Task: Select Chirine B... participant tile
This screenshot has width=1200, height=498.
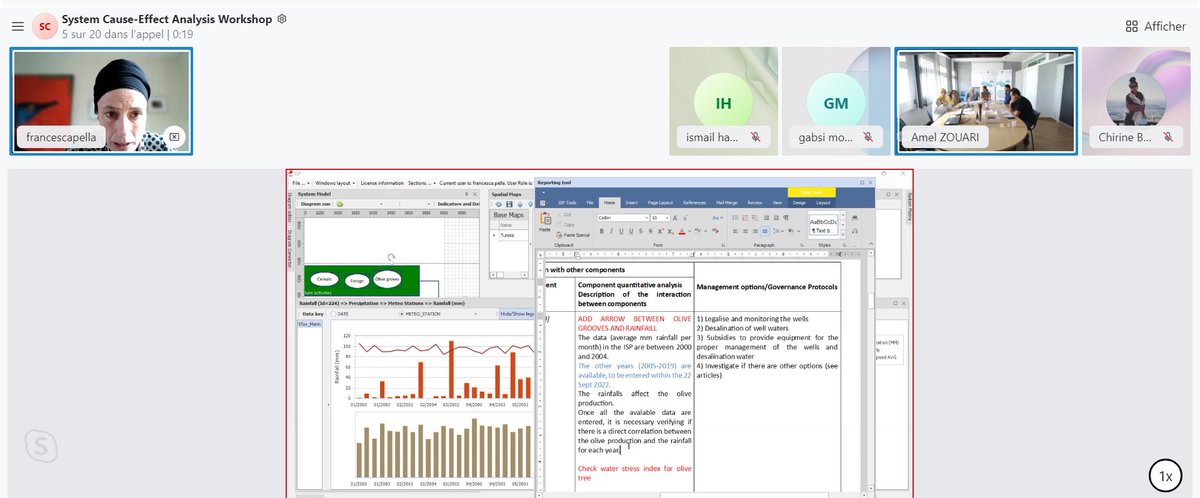Action: [x=1135, y=101]
